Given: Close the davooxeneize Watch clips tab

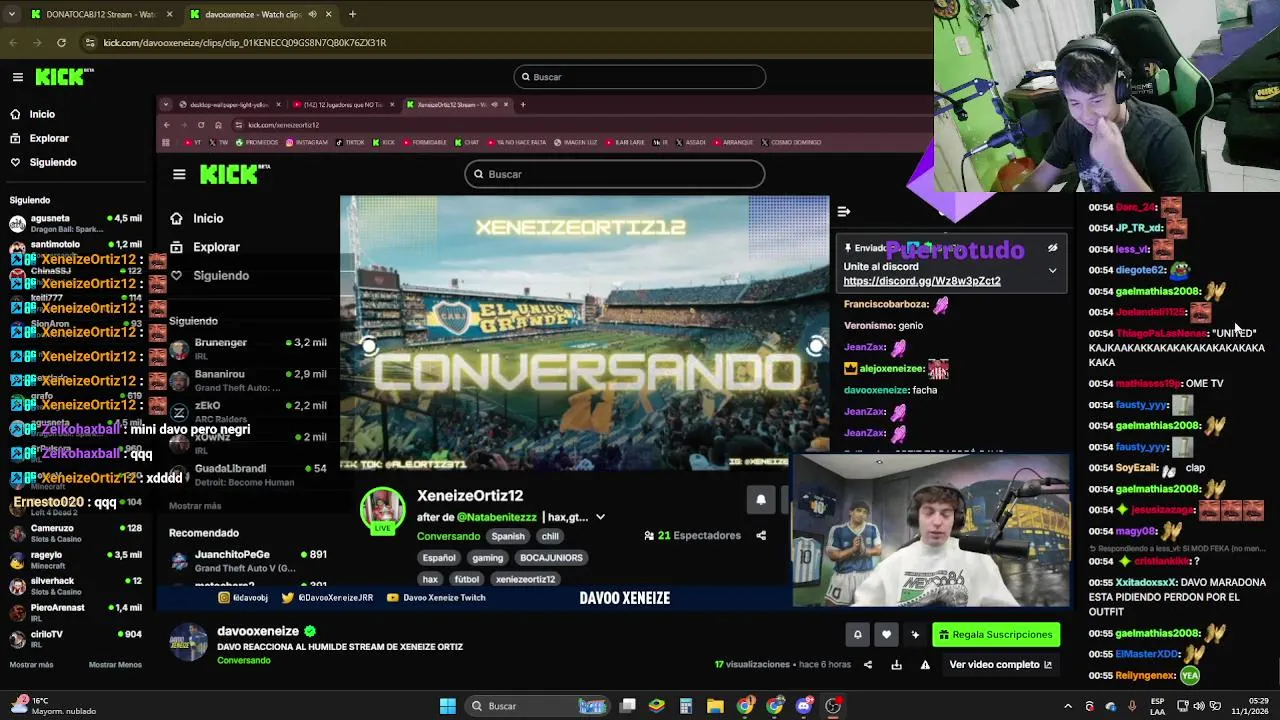Looking at the screenshot, I should (x=328, y=14).
